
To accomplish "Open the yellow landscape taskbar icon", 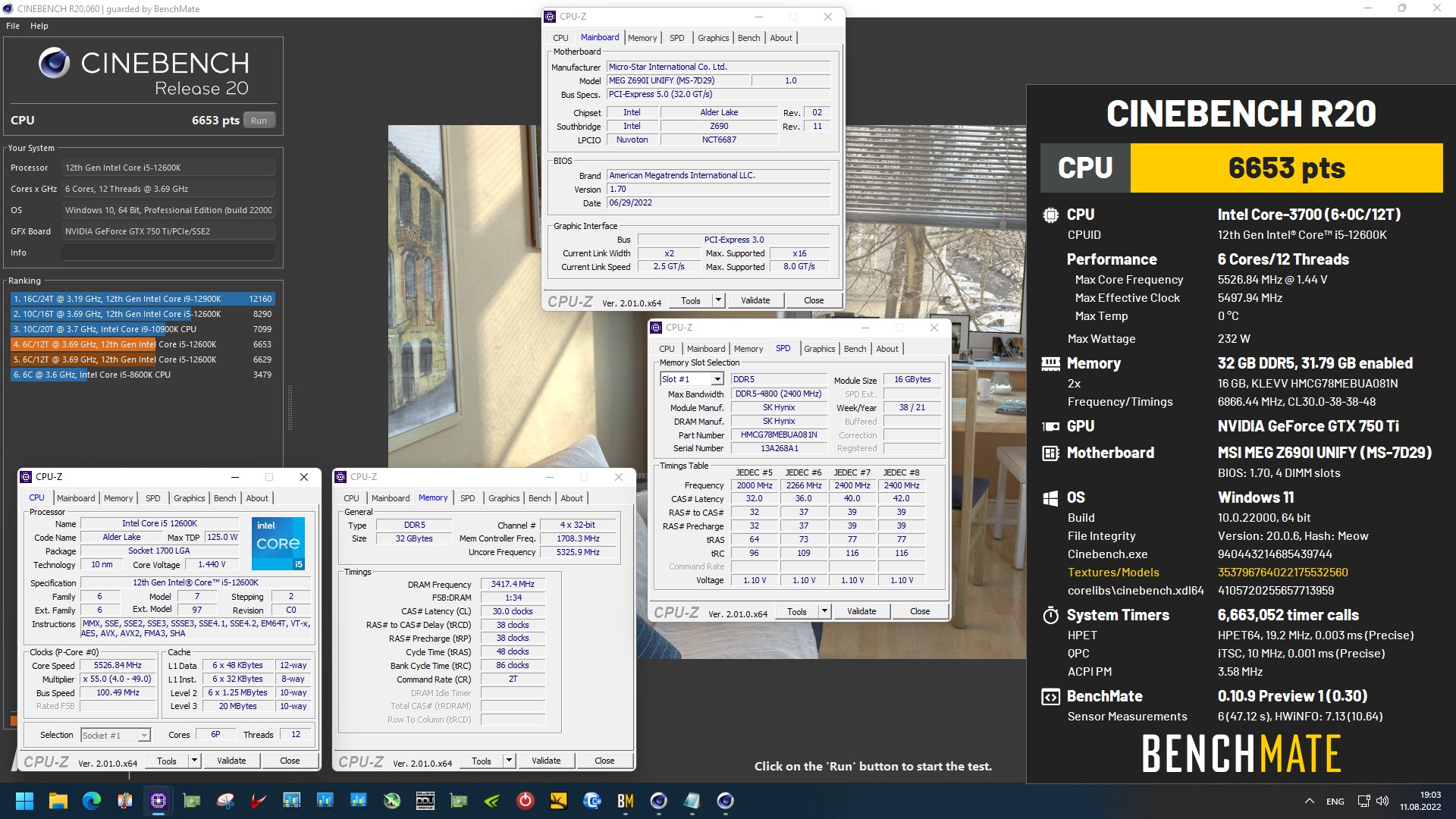I will 559,801.
